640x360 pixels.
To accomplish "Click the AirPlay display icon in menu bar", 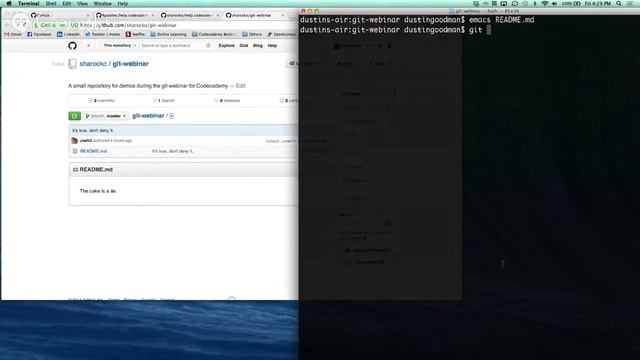I will pyautogui.click(x=504, y=4).
